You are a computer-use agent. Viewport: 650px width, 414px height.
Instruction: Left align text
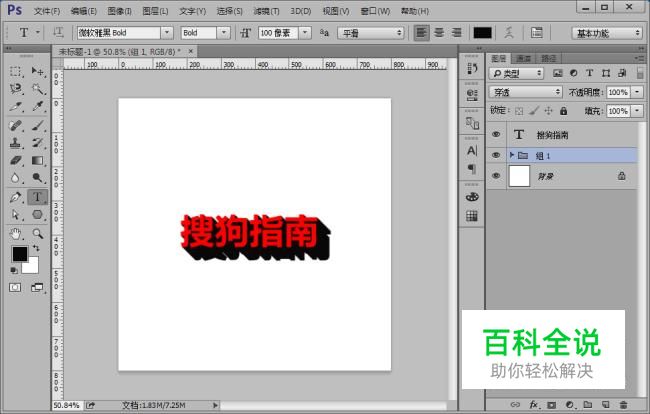point(422,32)
